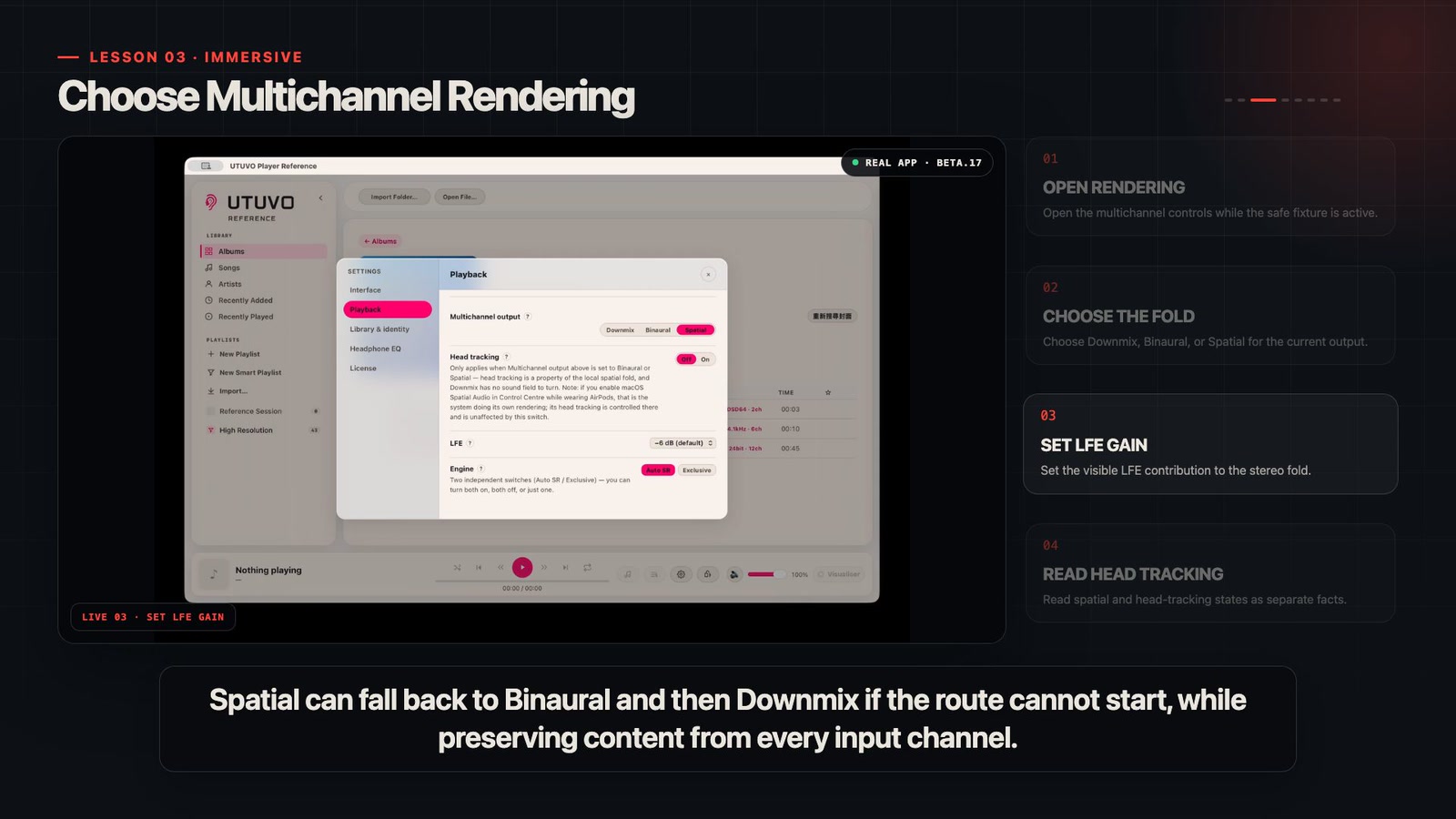1456x819 pixels.
Task: Toggle the sidebar icon in the title bar
Action: (207, 166)
